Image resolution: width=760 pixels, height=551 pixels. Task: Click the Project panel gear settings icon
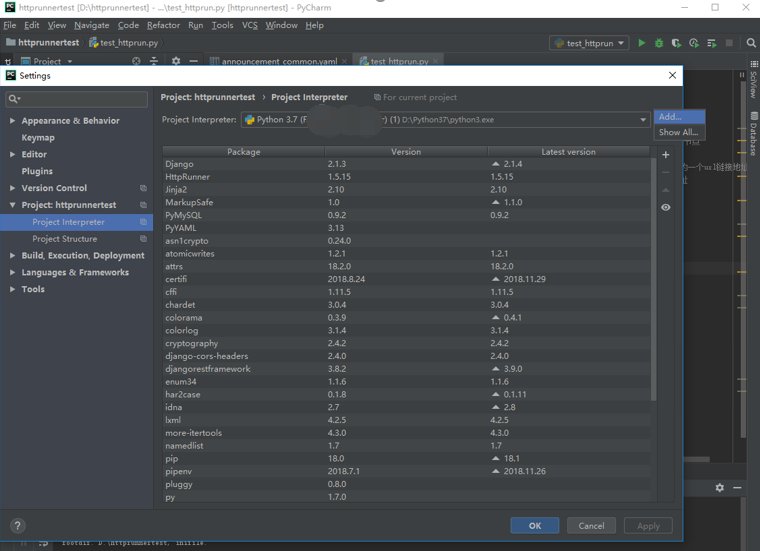coord(175,61)
